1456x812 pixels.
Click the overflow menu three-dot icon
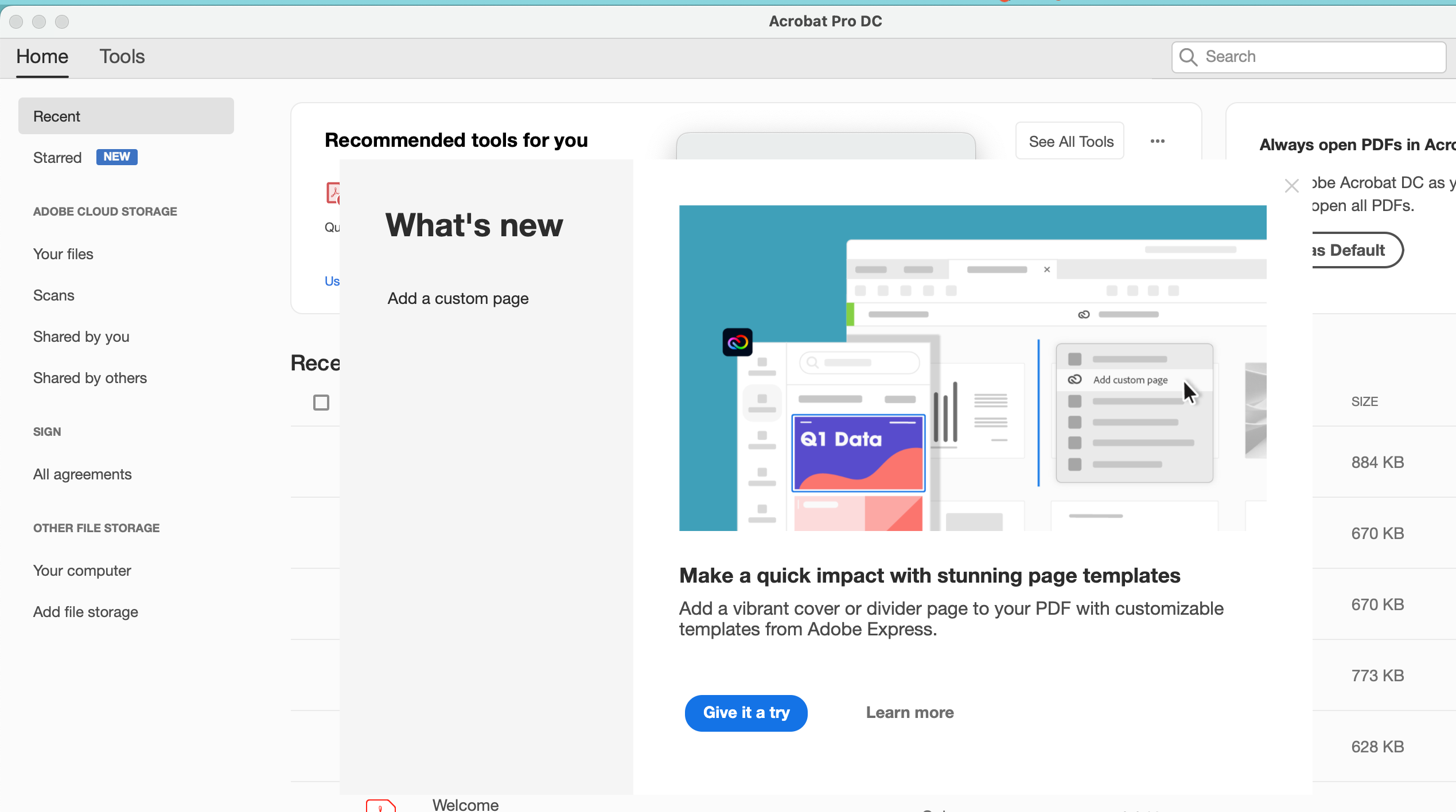(1157, 141)
